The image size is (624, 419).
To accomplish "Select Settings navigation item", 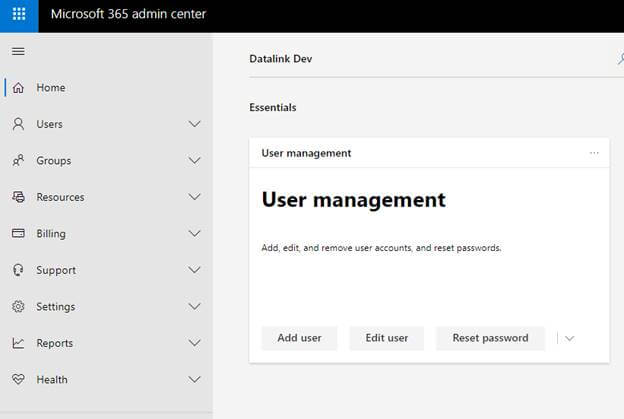I will (106, 306).
